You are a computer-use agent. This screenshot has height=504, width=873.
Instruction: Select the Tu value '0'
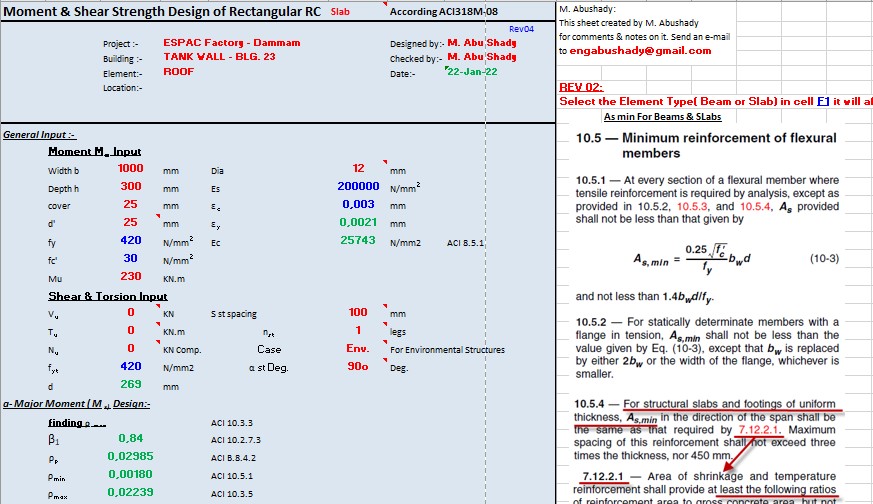(x=131, y=330)
